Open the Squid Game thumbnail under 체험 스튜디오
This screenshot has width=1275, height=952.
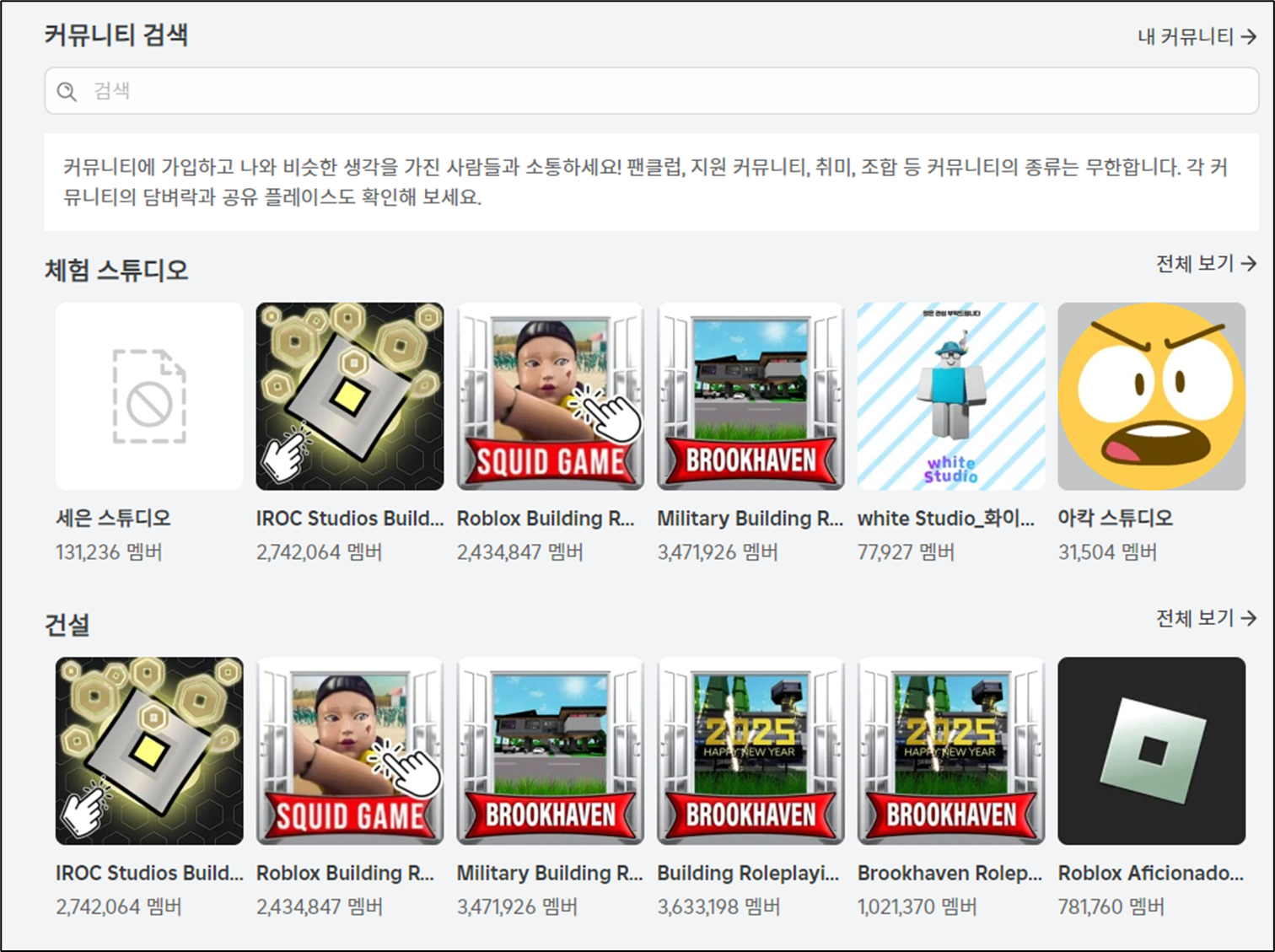pos(551,396)
